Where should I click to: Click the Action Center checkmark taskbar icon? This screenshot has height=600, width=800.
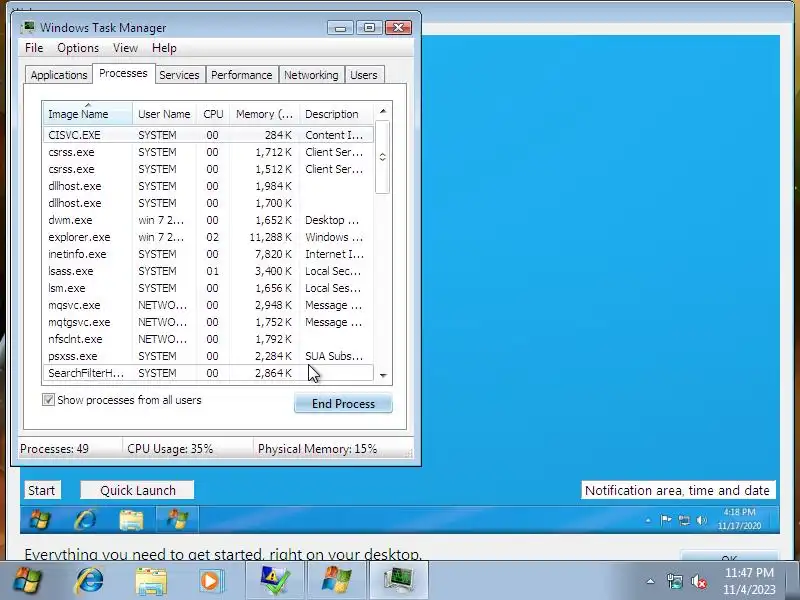[275, 581]
